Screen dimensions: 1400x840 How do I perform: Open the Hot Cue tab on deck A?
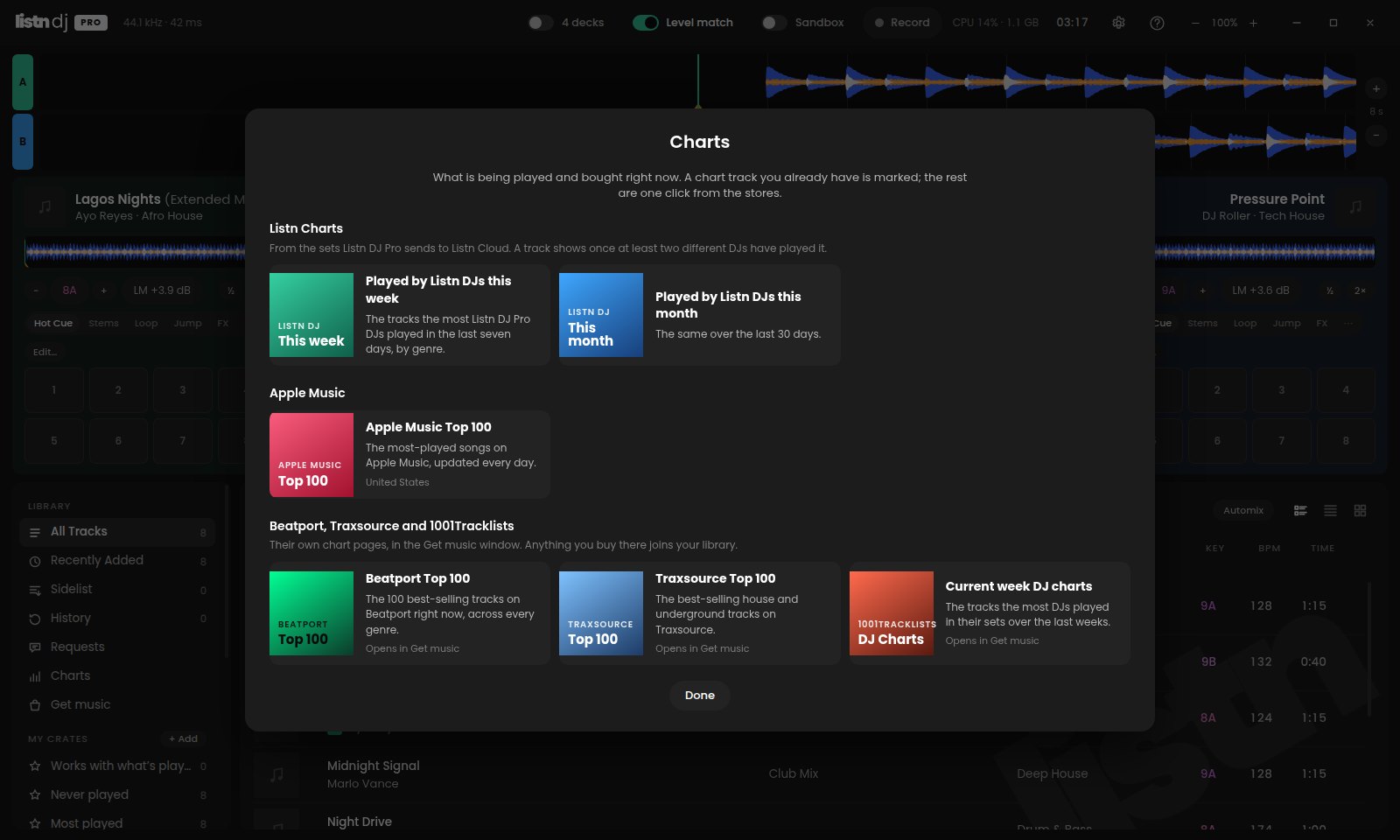pyautogui.click(x=53, y=323)
